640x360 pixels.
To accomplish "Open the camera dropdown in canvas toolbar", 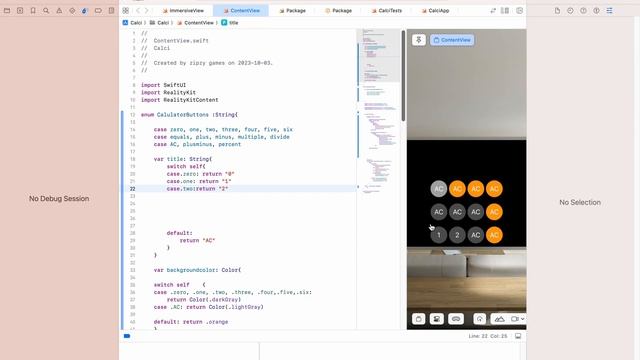I will coord(518,319).
